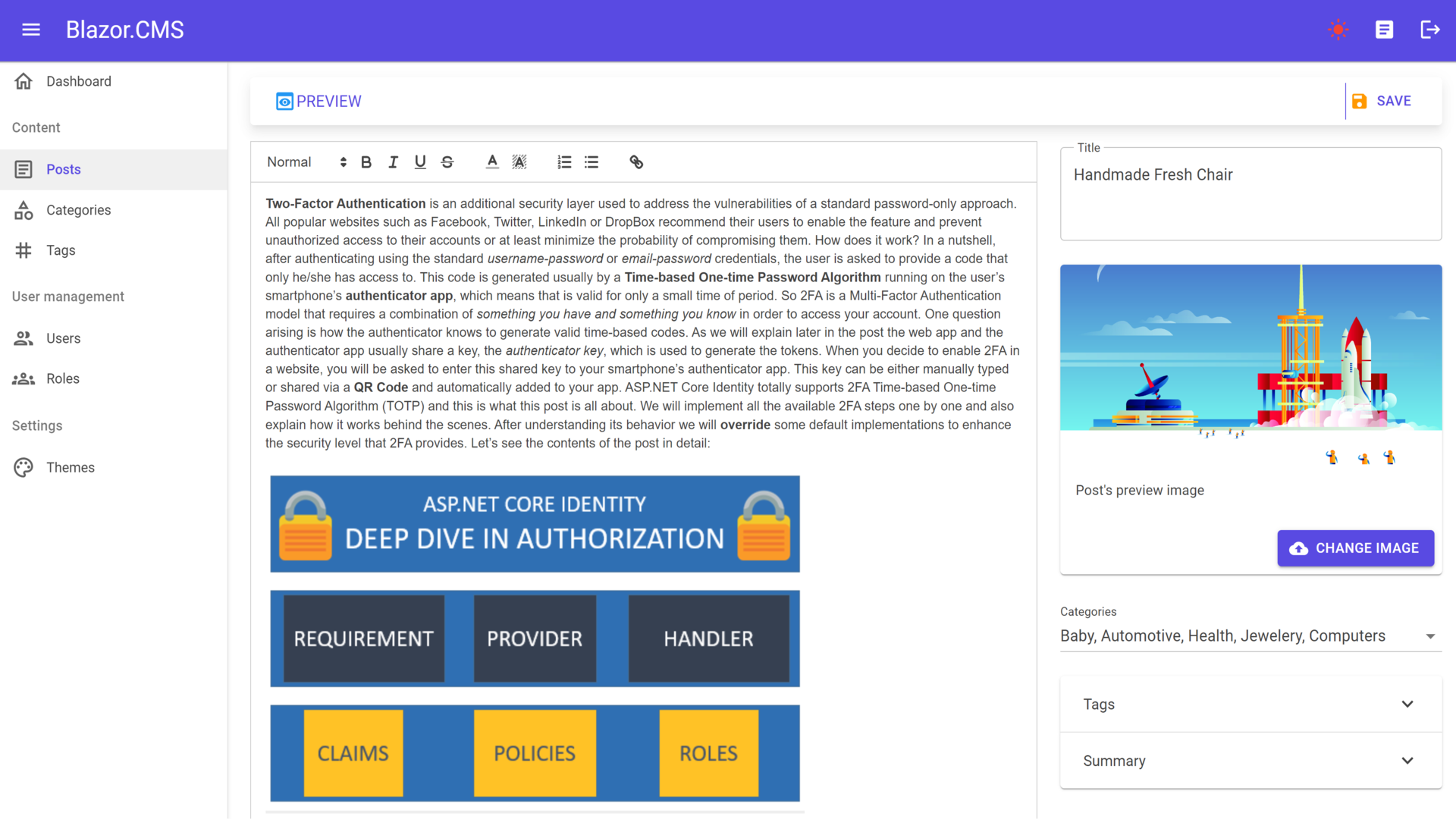The image size is (1456, 819).
Task: Open the text color picker
Action: point(492,162)
